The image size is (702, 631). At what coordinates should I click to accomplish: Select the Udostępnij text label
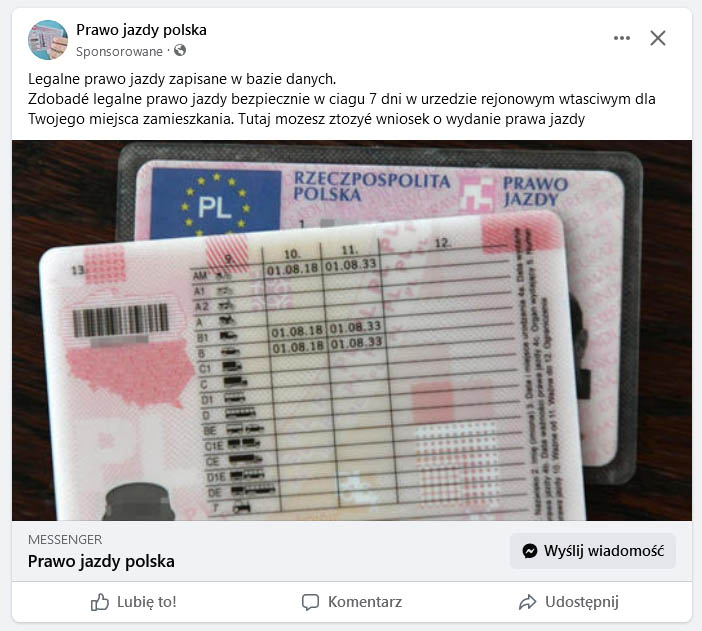pos(582,602)
